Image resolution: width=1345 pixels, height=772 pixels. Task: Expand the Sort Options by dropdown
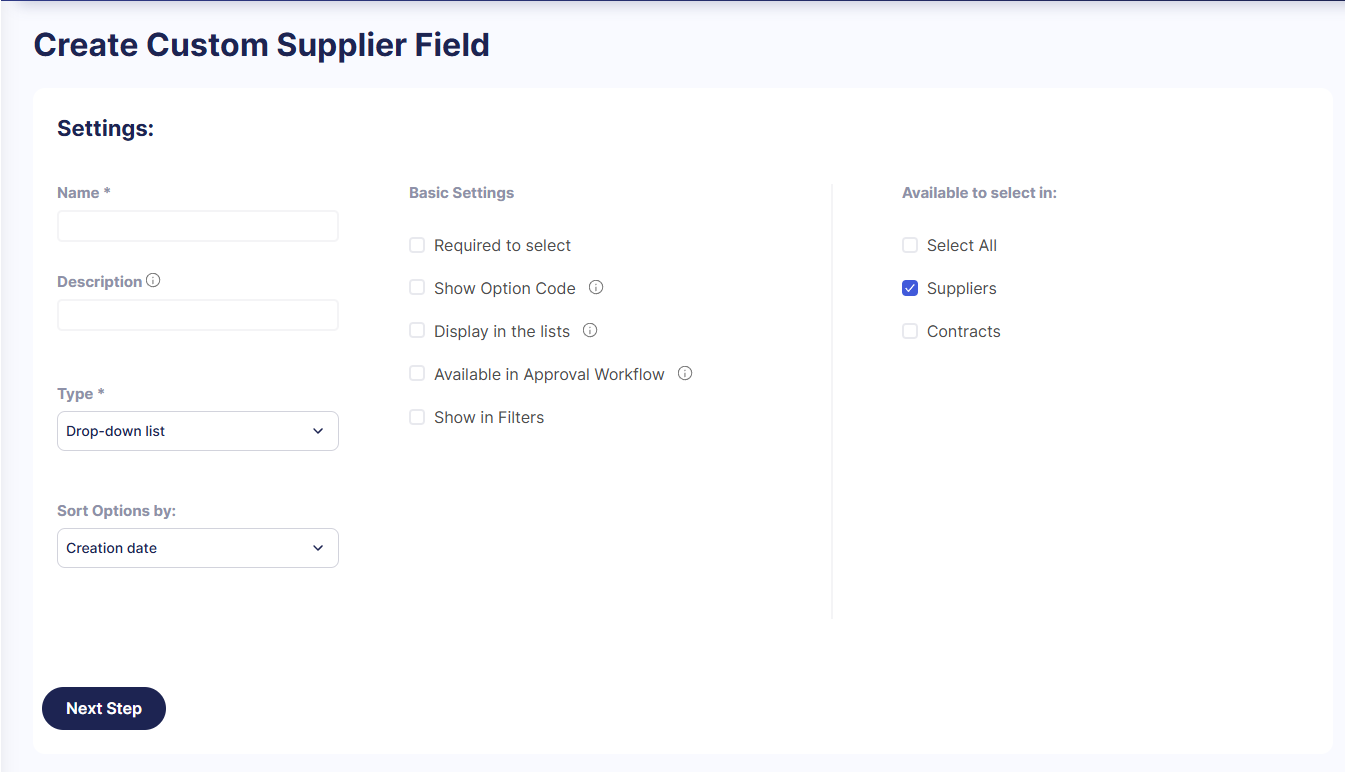[198, 548]
